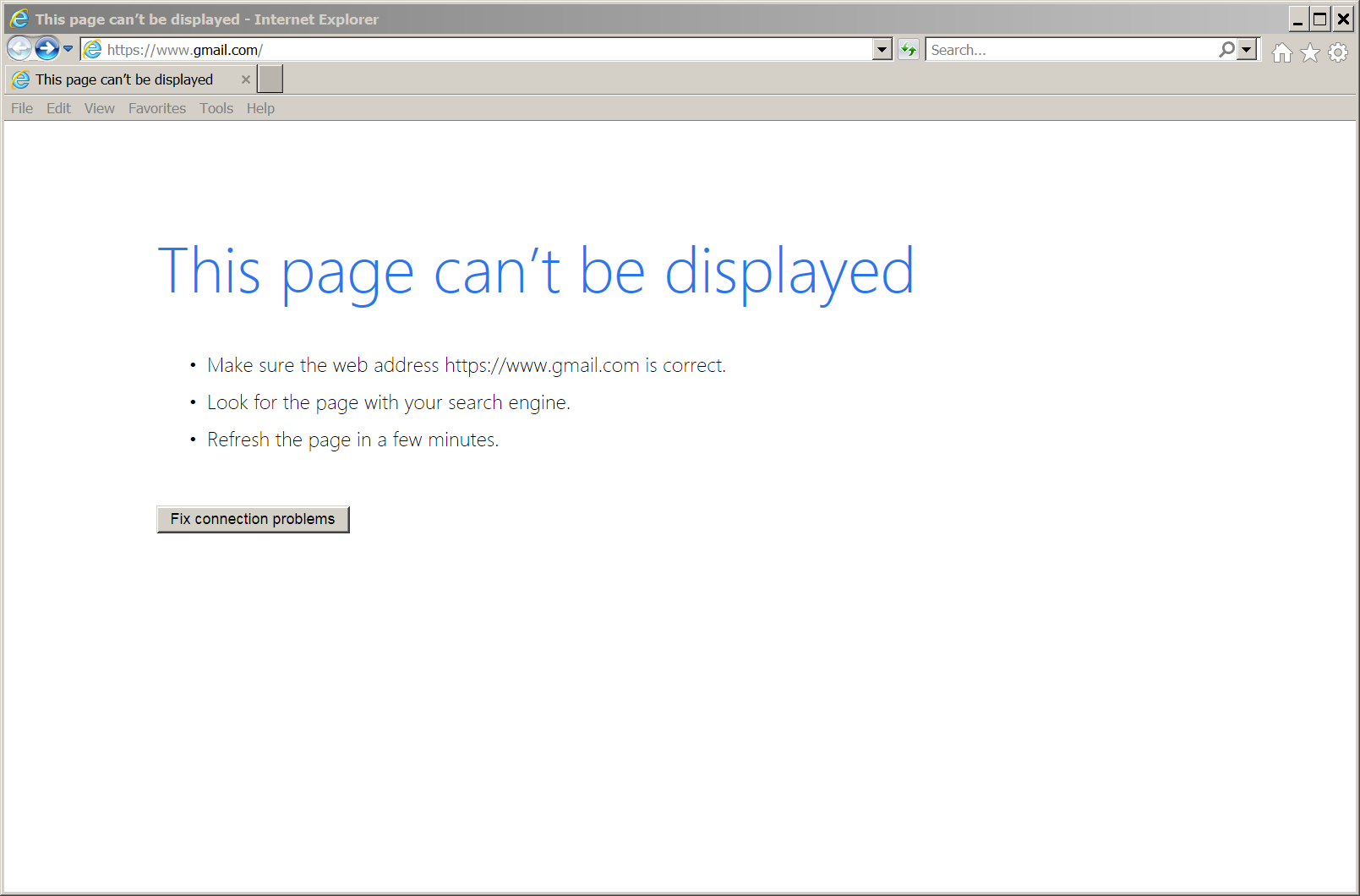Open the recent pages dropdown arrow
The height and width of the screenshot is (896, 1360).
pos(68,49)
